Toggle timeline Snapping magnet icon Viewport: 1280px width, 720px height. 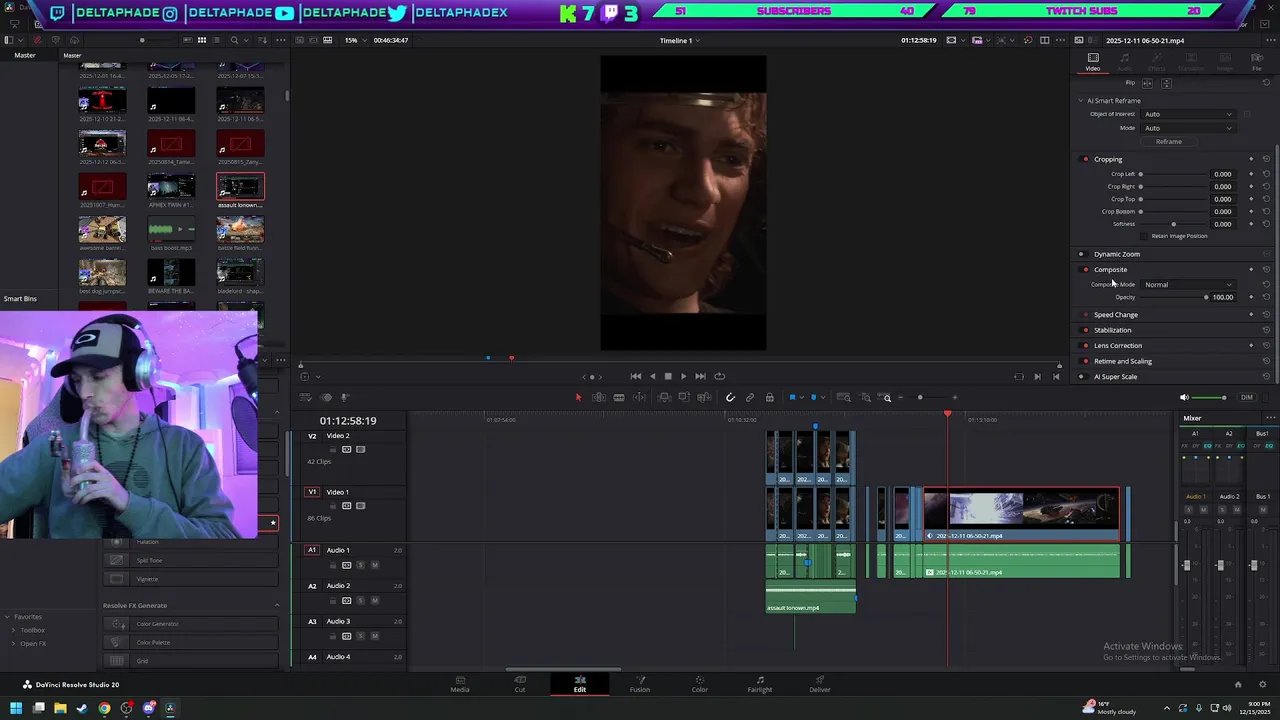click(730, 397)
